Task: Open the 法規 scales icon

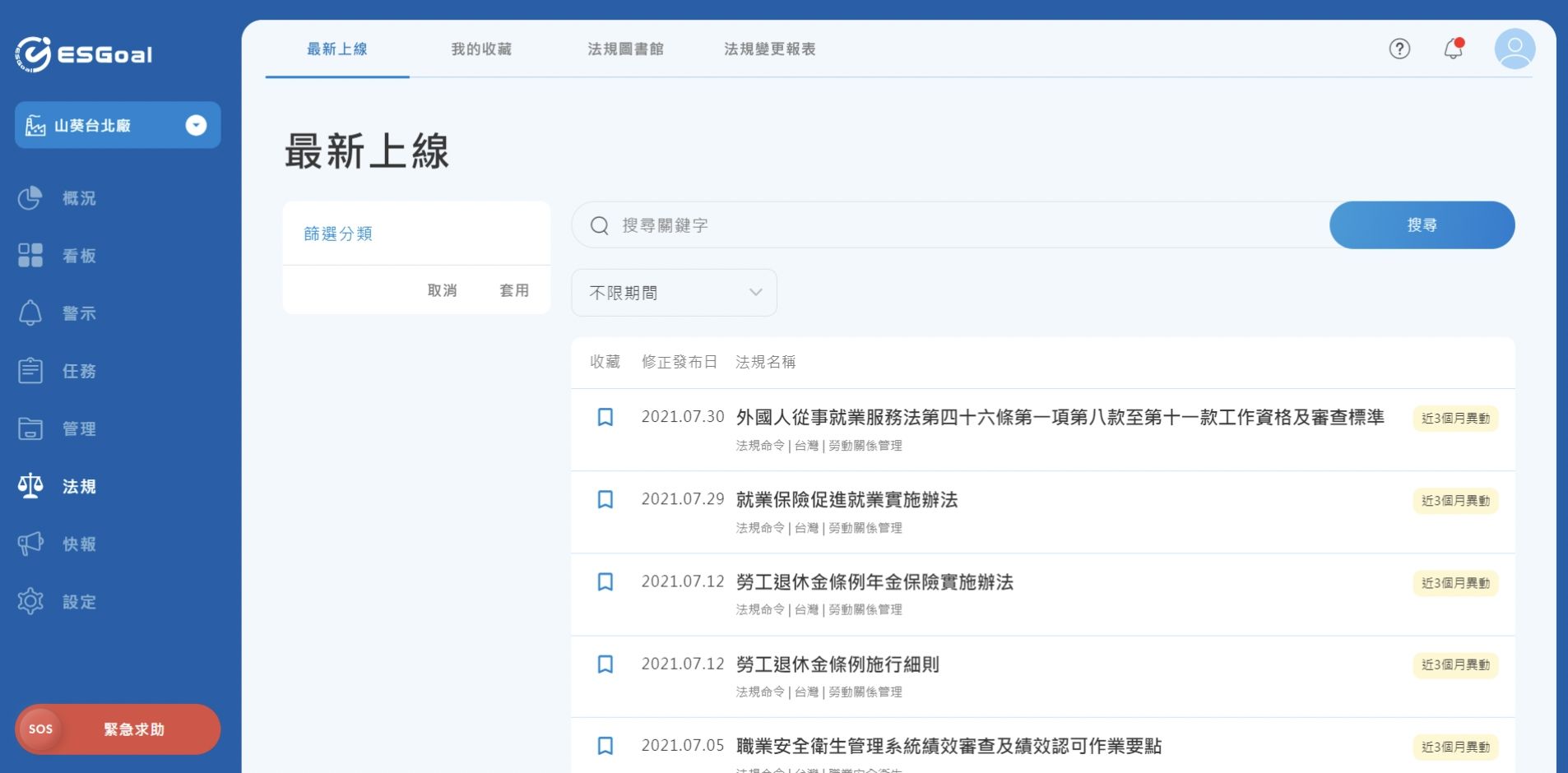Action: click(30, 486)
